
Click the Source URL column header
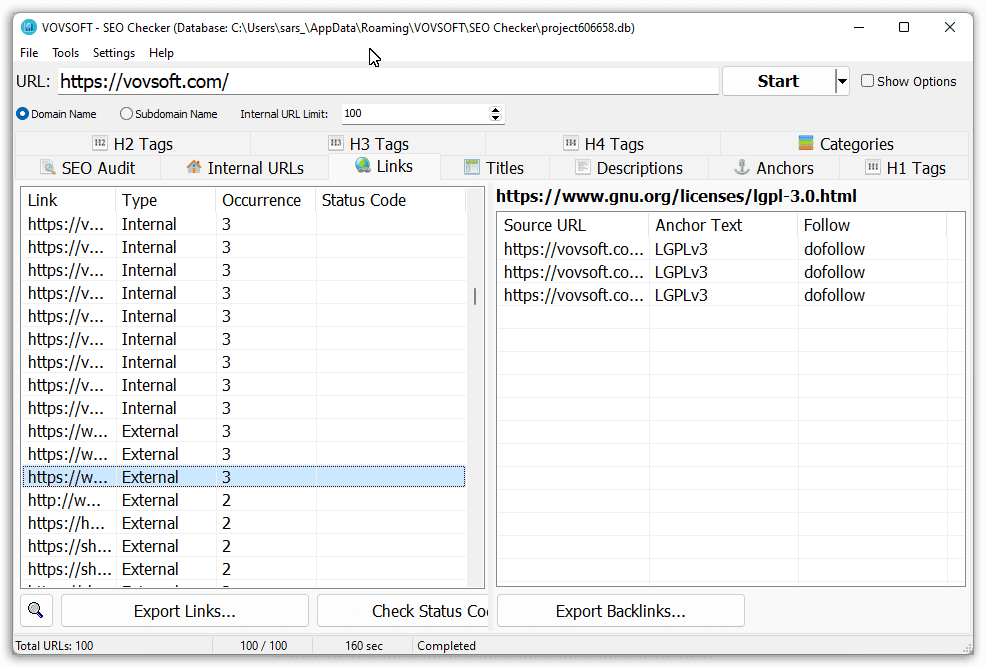point(573,225)
